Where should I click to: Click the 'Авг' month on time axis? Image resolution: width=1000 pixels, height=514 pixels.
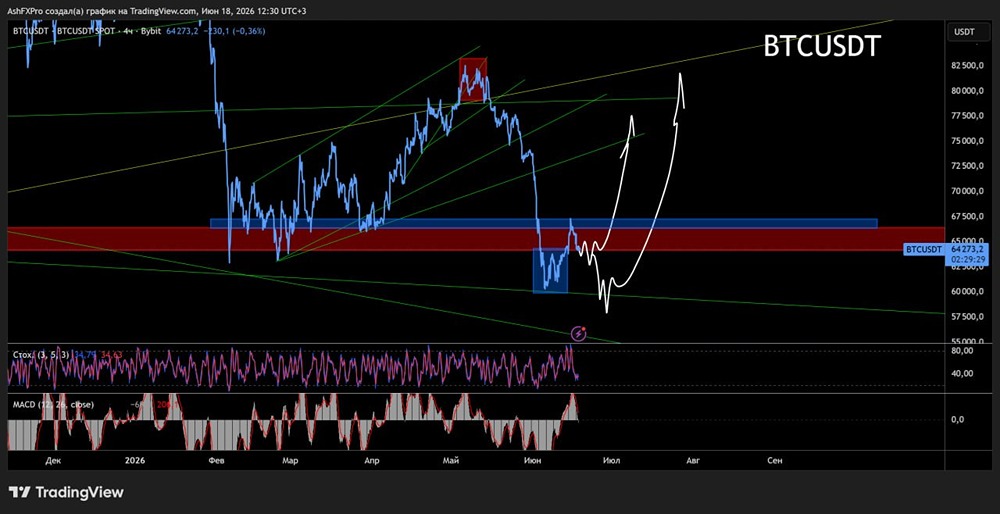pos(691,460)
